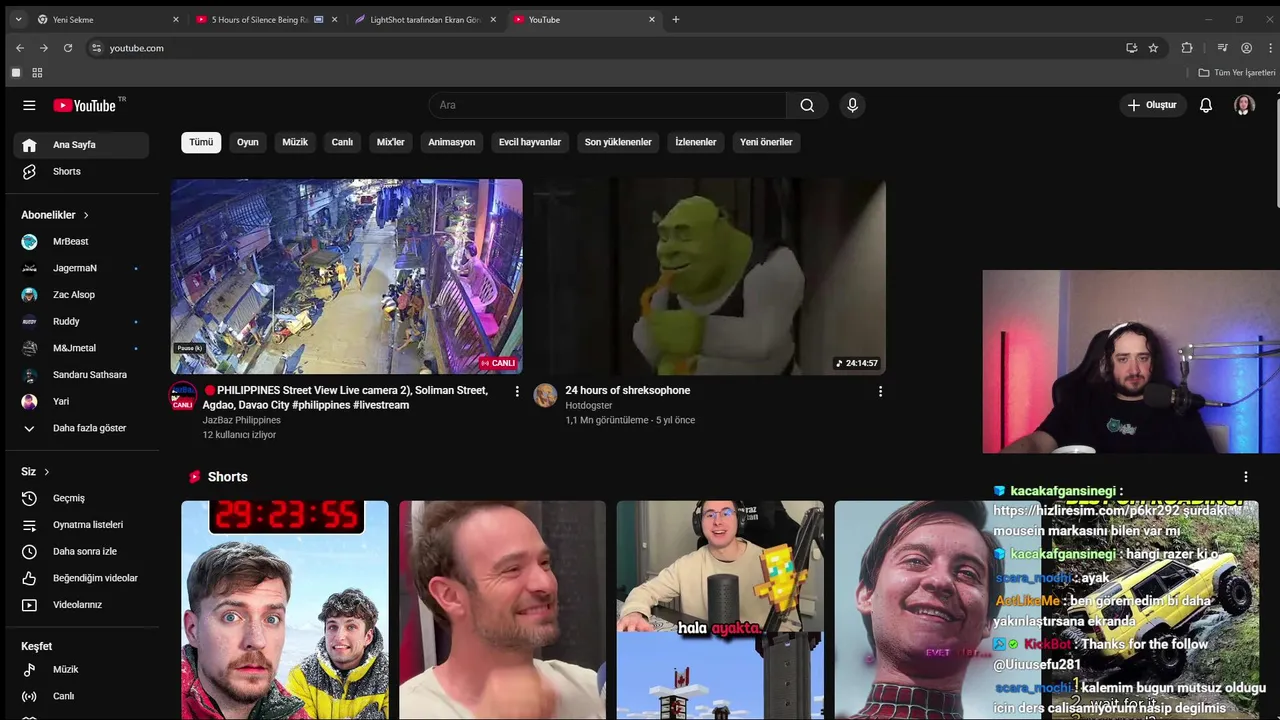This screenshot has height=720, width=1280.
Task: Expand Daha fazla göster subscriptions
Action: click(x=81, y=428)
